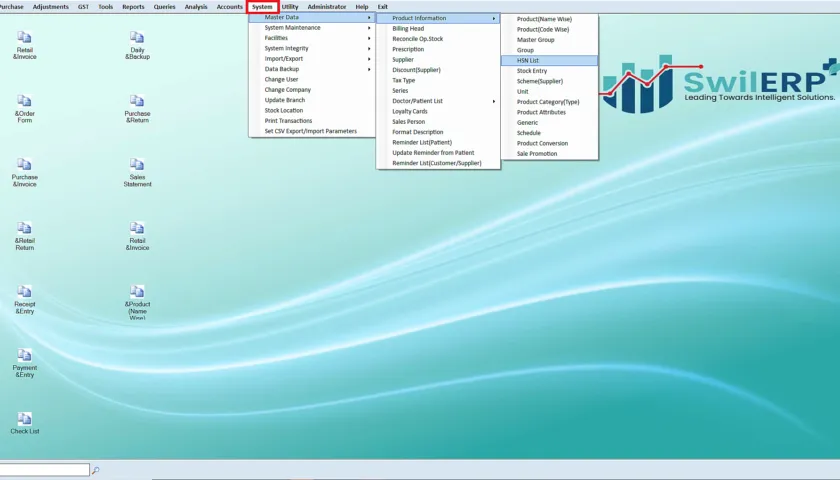Click the search input field at bottom

tap(44, 470)
